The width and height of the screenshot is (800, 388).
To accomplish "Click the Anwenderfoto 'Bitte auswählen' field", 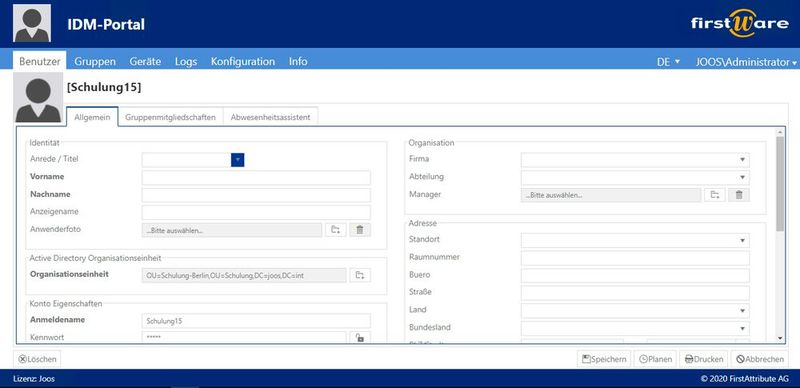I will (232, 230).
